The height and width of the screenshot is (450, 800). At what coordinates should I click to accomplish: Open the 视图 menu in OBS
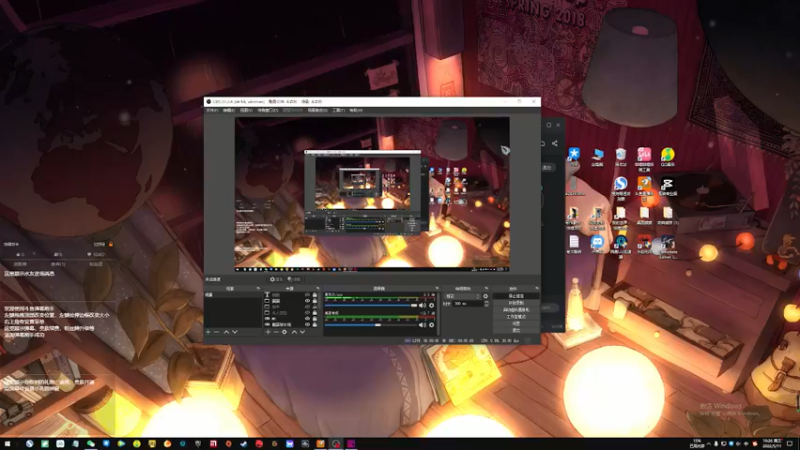(x=246, y=110)
